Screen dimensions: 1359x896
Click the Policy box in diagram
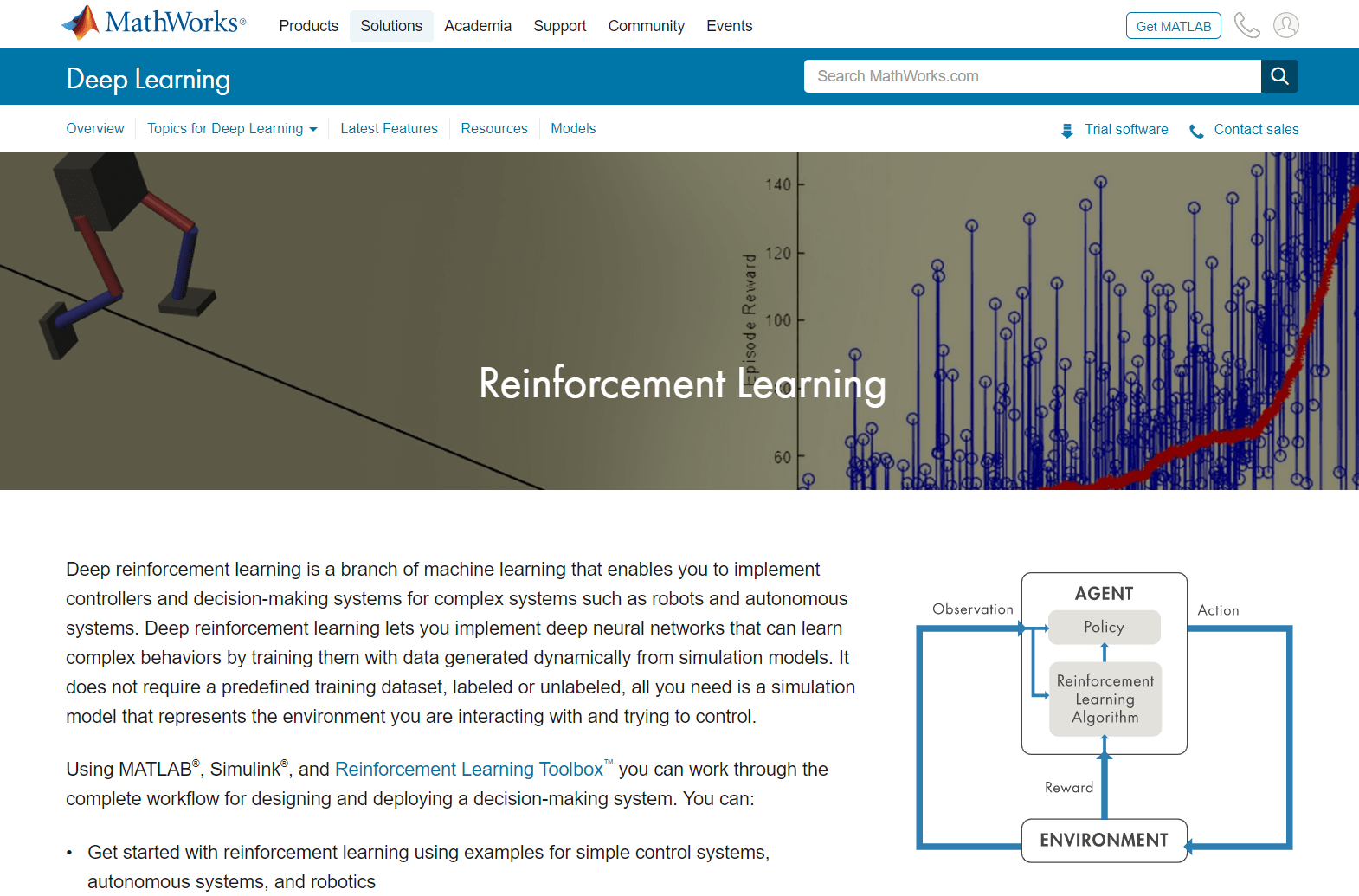[1104, 627]
